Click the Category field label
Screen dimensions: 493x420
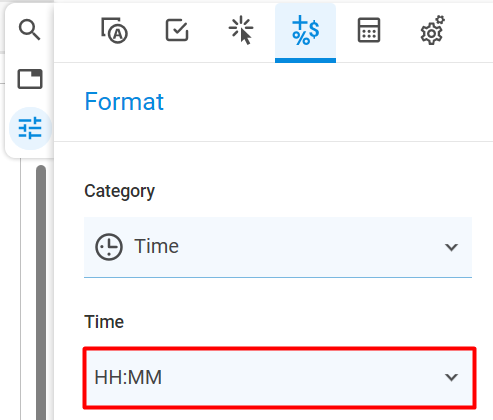(x=119, y=191)
